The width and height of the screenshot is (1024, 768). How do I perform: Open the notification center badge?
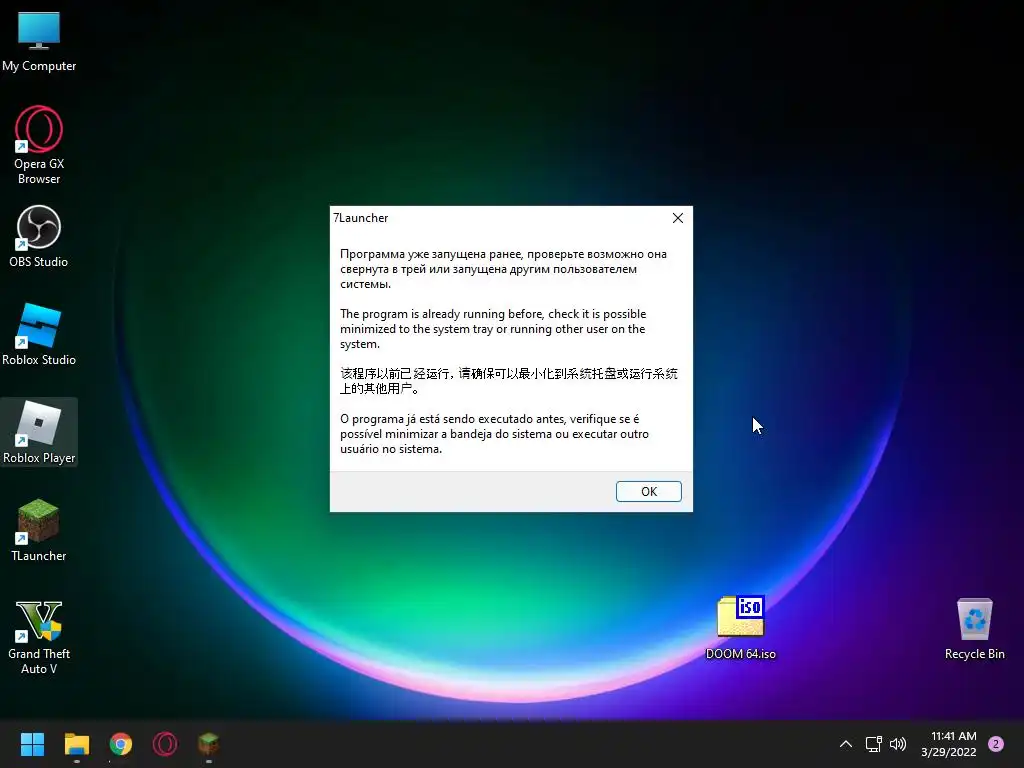tap(996, 744)
